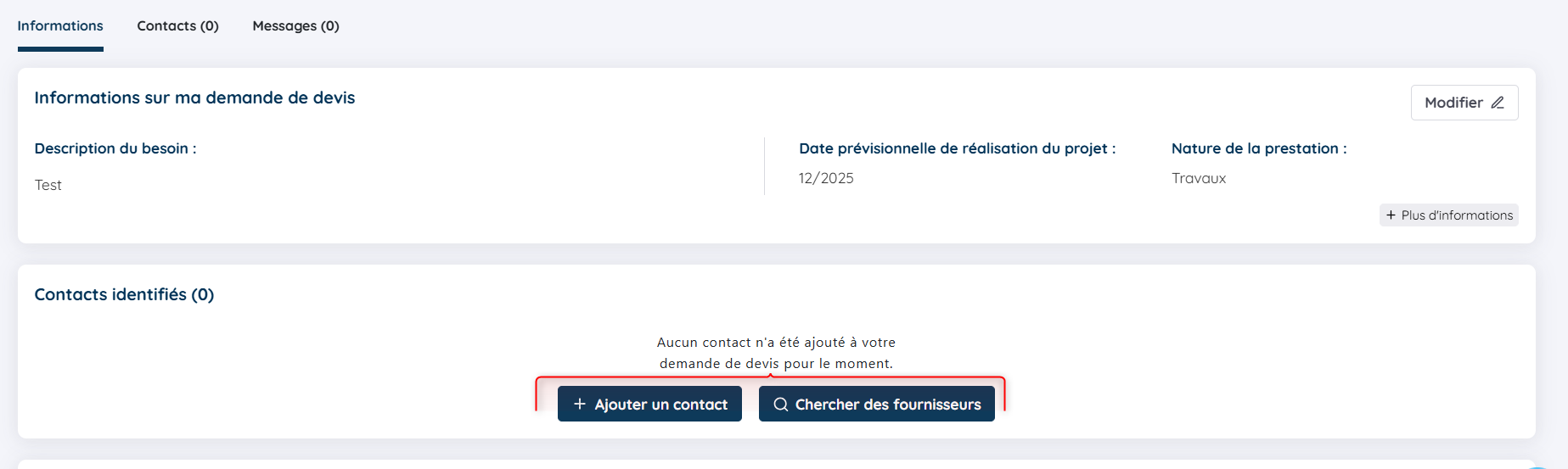Open the Contacts (0) tab
1568x469 pixels.
coord(177,26)
